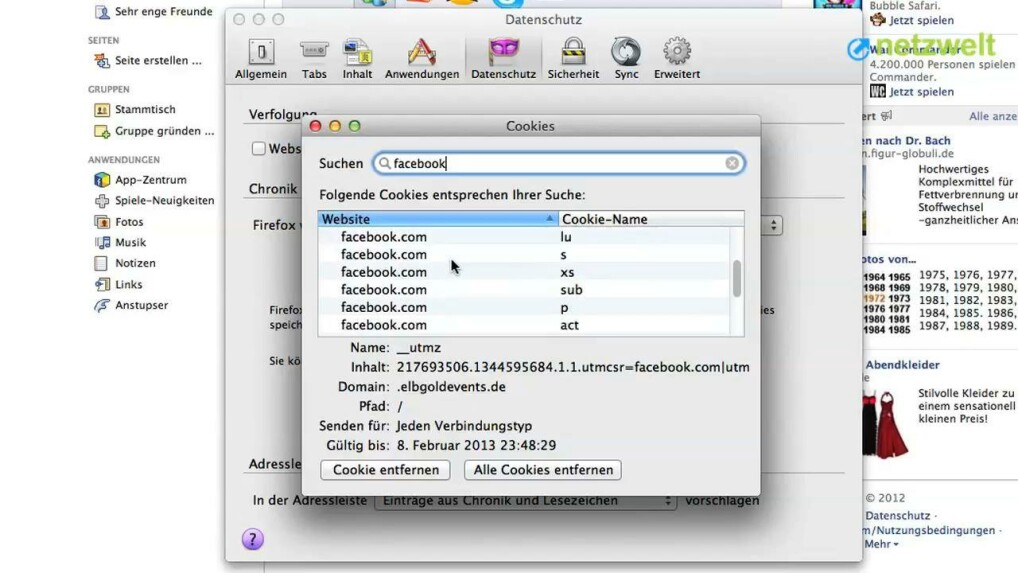Image resolution: width=1018 pixels, height=573 pixels.
Task: Click the cookie list scrollbar thumb
Action: click(x=737, y=279)
